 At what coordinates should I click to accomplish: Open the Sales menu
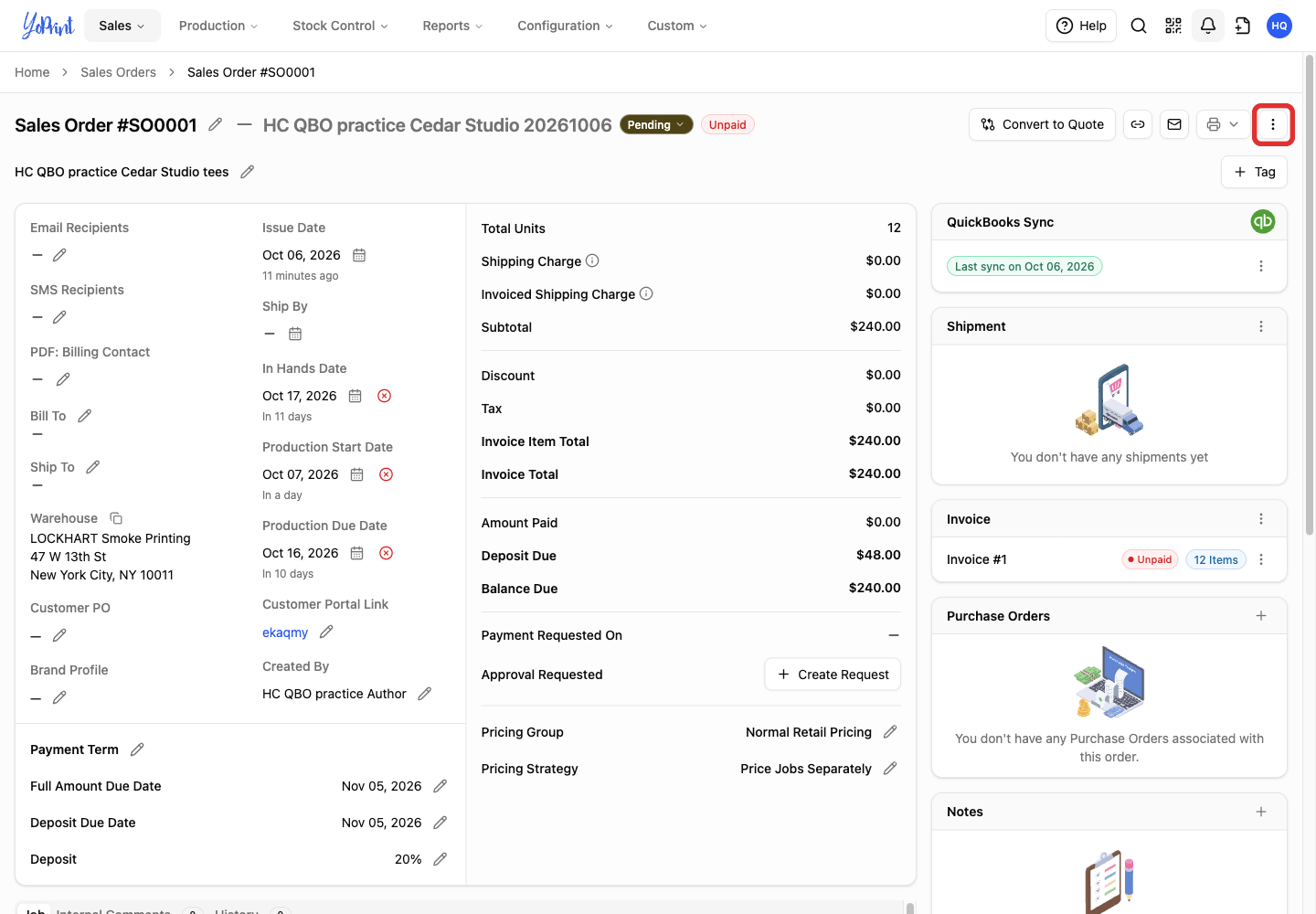click(x=122, y=26)
